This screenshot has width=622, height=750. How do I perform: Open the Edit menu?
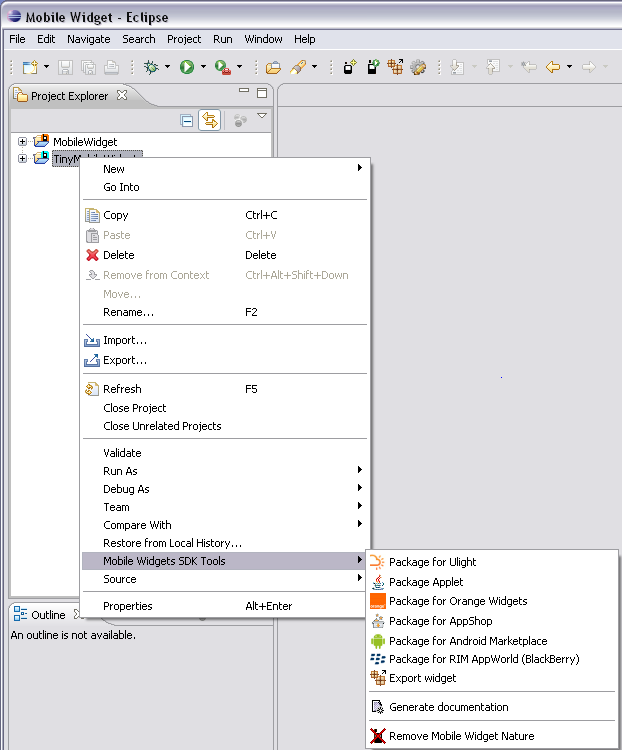(x=46, y=39)
